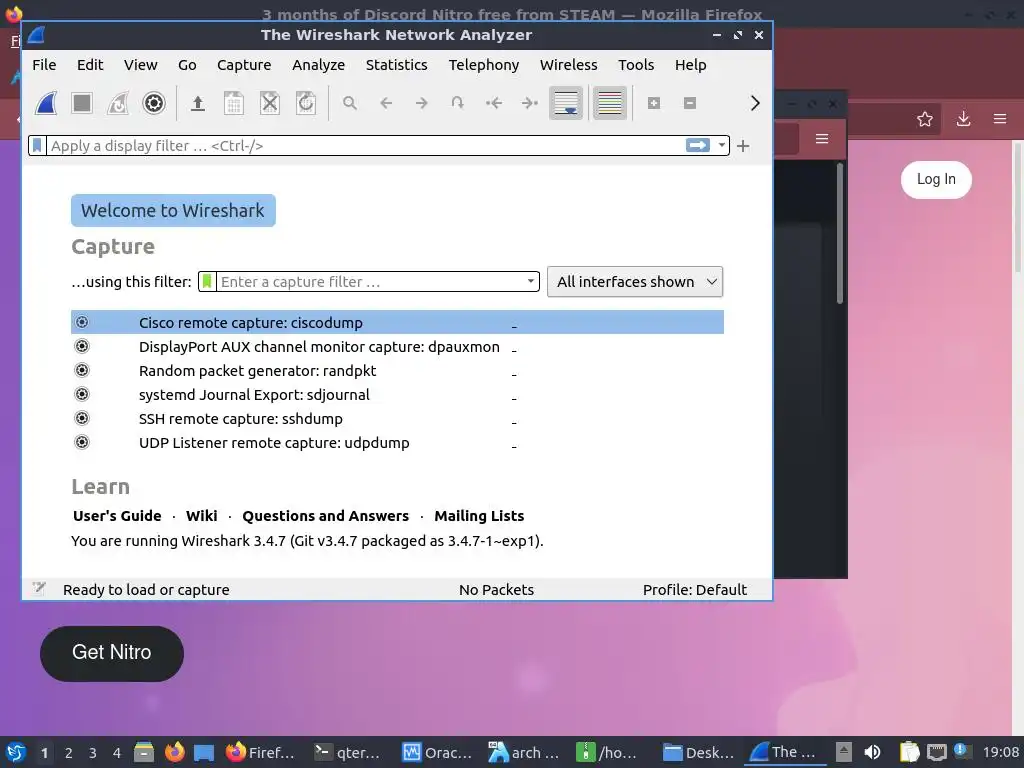Click Get Nitro button in Firefox
1024x768 pixels.
click(112, 653)
